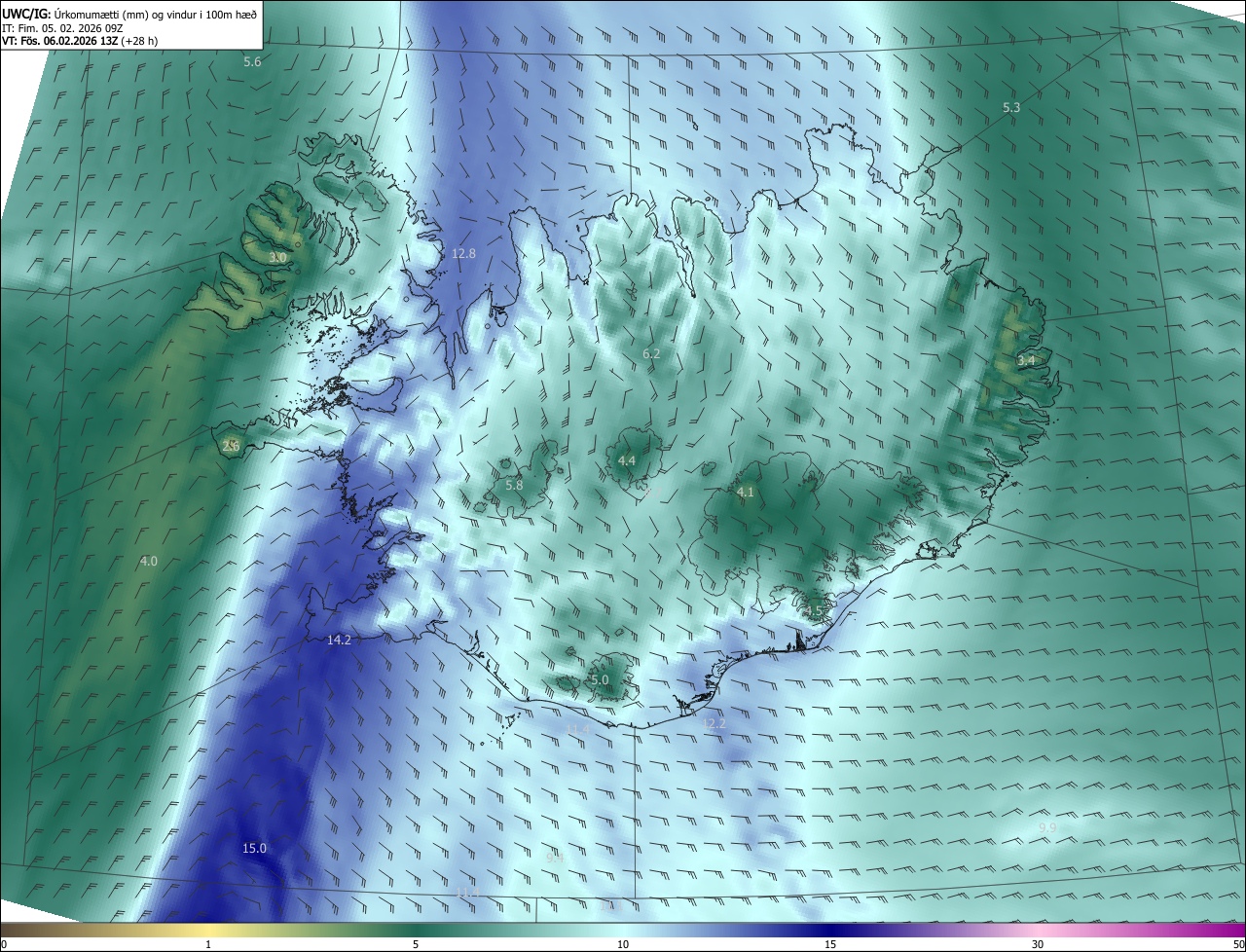Click the 50 tick on the color scale
Viewport: 1246px width, 952px height.
click(1238, 944)
